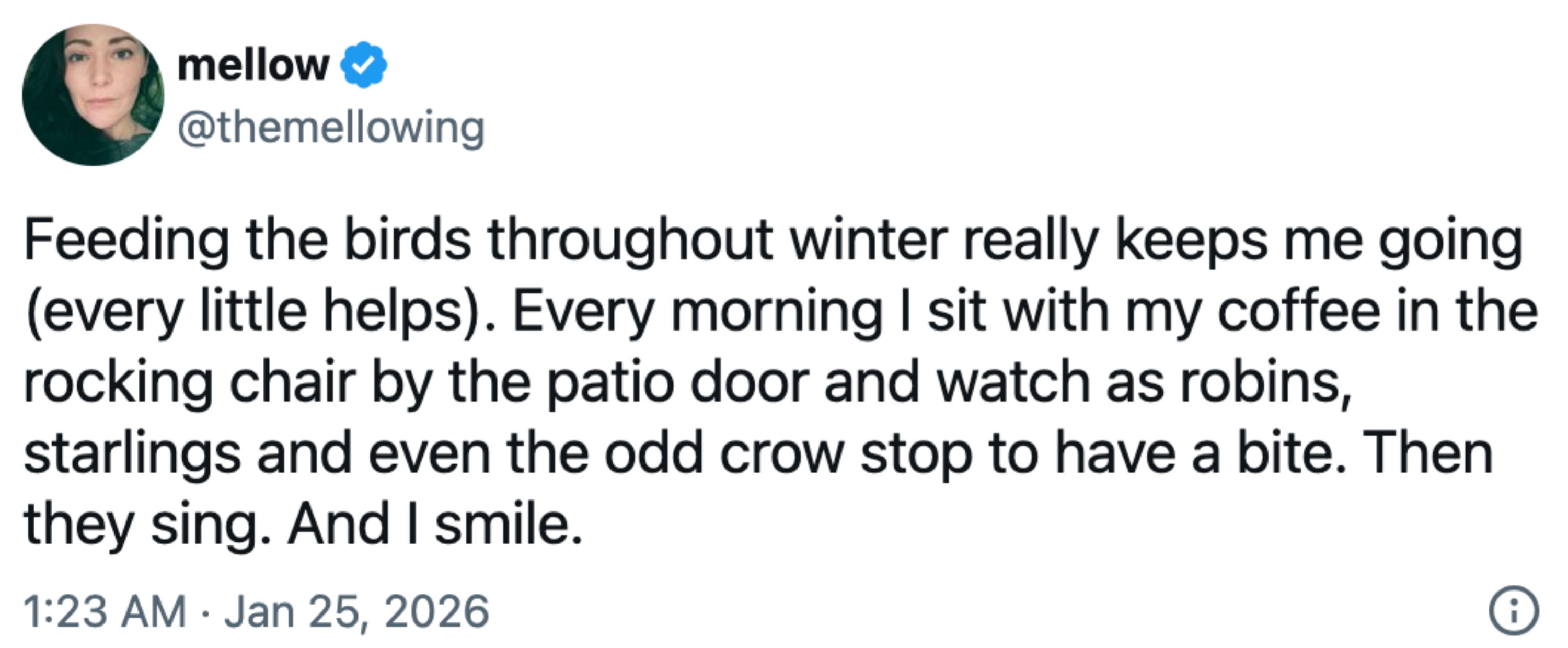Click the words "Every morning" in the tweet
Screen dimensions: 1568x648
698,311
